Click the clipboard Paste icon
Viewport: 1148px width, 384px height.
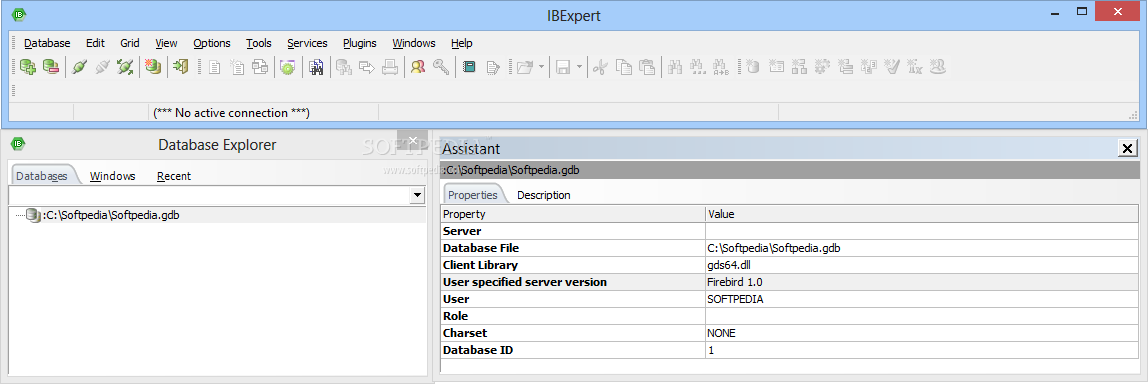(x=647, y=67)
